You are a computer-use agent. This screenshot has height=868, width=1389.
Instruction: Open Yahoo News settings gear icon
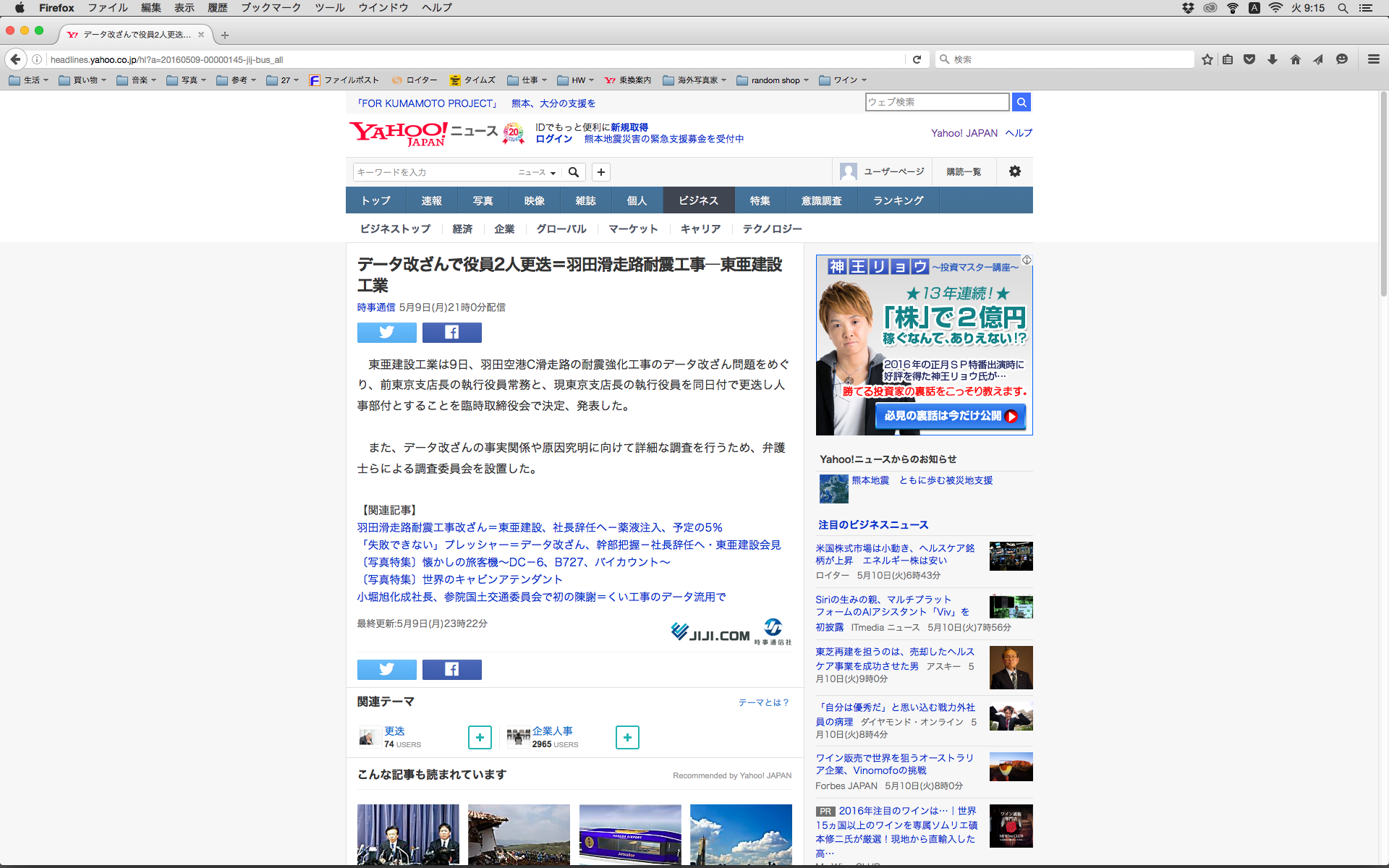1014,171
